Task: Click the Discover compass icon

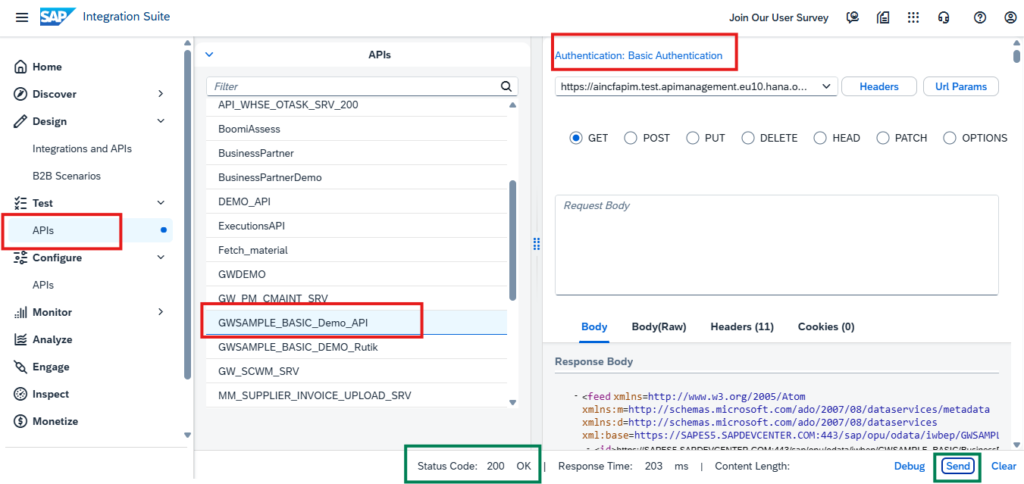Action: coord(20,94)
